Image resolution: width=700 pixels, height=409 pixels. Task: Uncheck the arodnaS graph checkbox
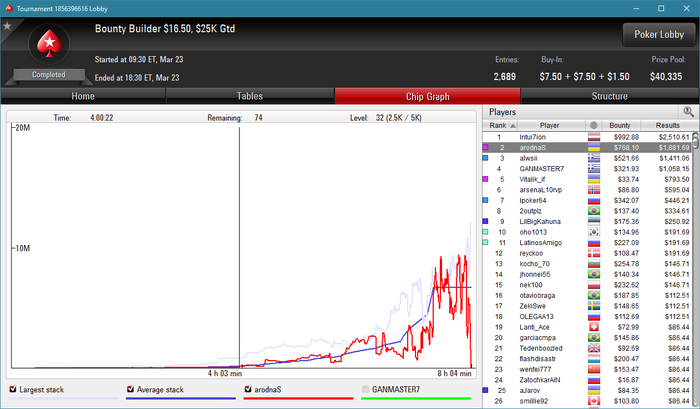coord(248,389)
